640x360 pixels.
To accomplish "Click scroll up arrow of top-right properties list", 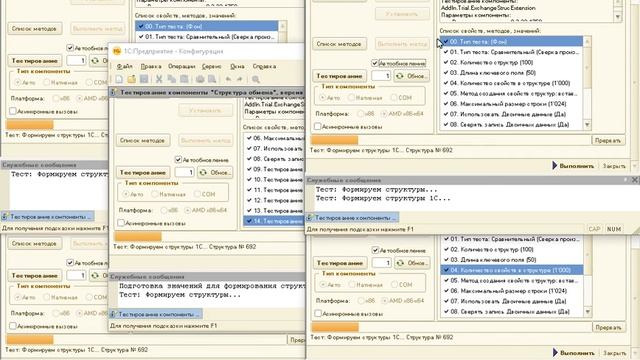I will click(x=587, y=41).
